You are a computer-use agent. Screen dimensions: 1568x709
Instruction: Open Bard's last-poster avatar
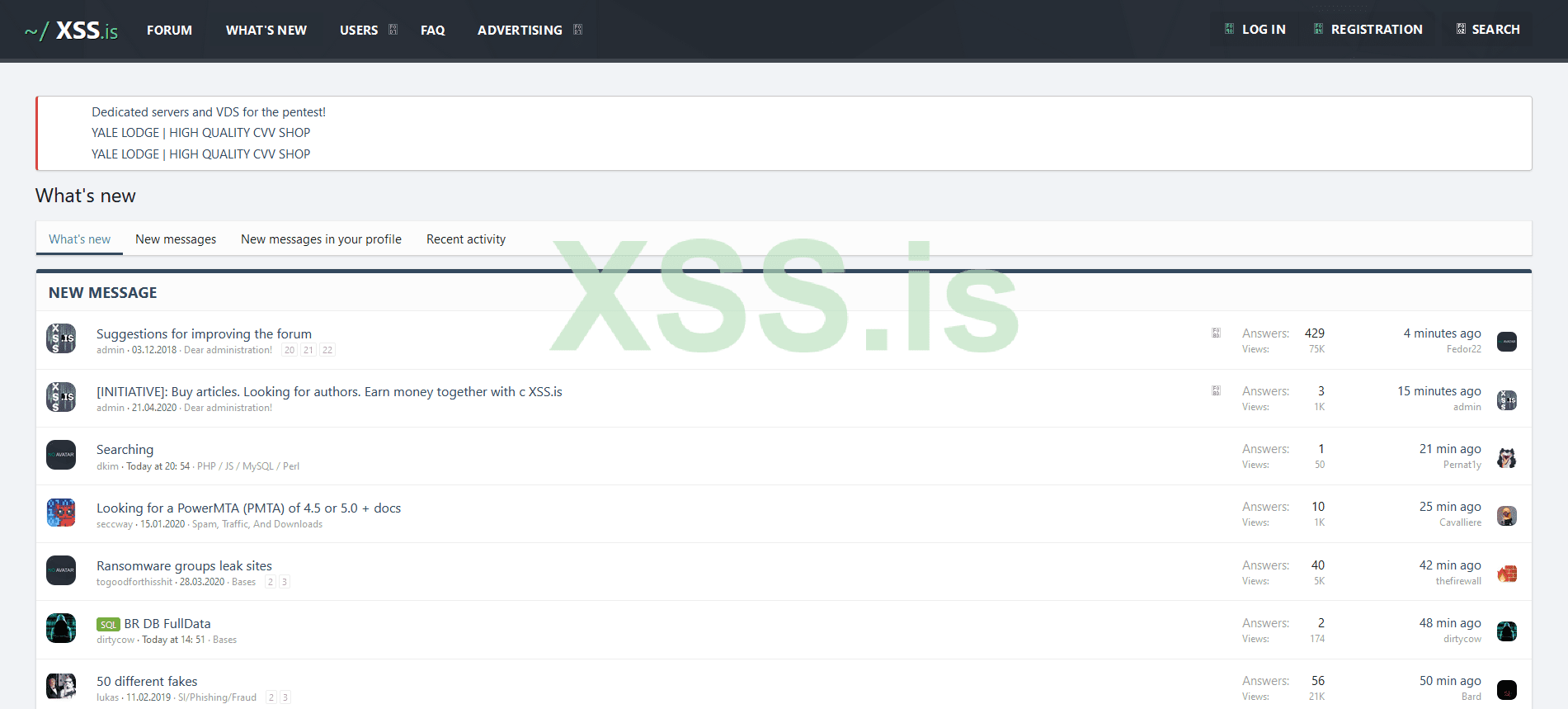click(1507, 689)
